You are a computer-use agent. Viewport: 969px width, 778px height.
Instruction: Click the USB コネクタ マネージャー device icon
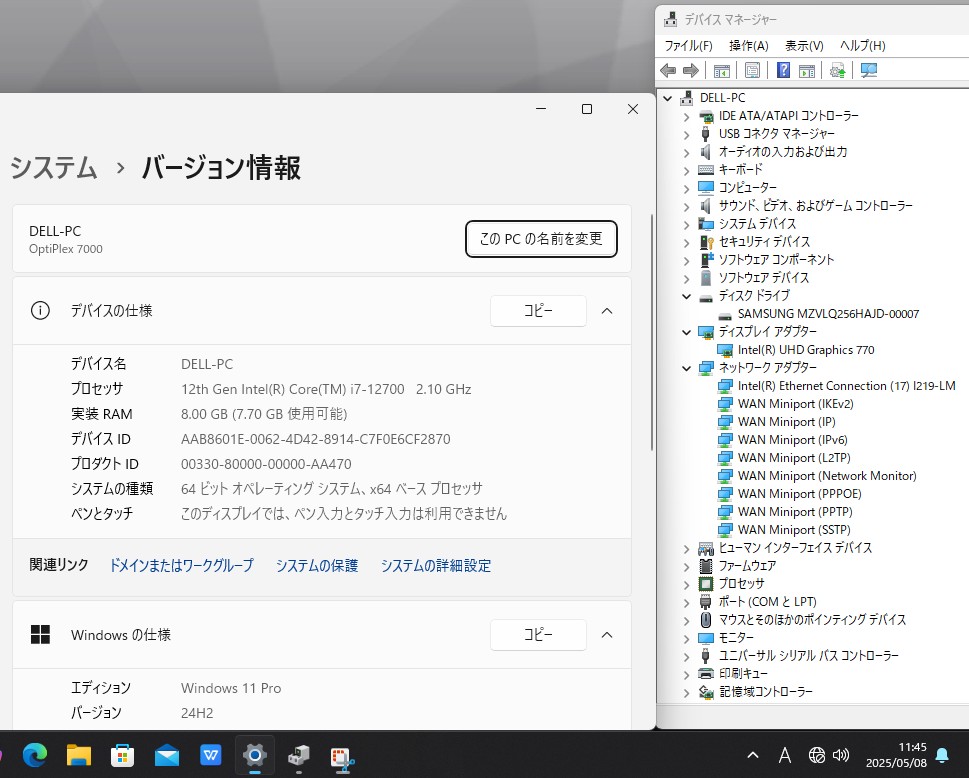click(706, 133)
